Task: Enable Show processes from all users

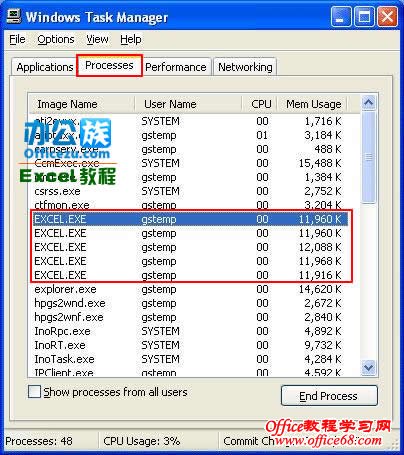Action: (34, 392)
